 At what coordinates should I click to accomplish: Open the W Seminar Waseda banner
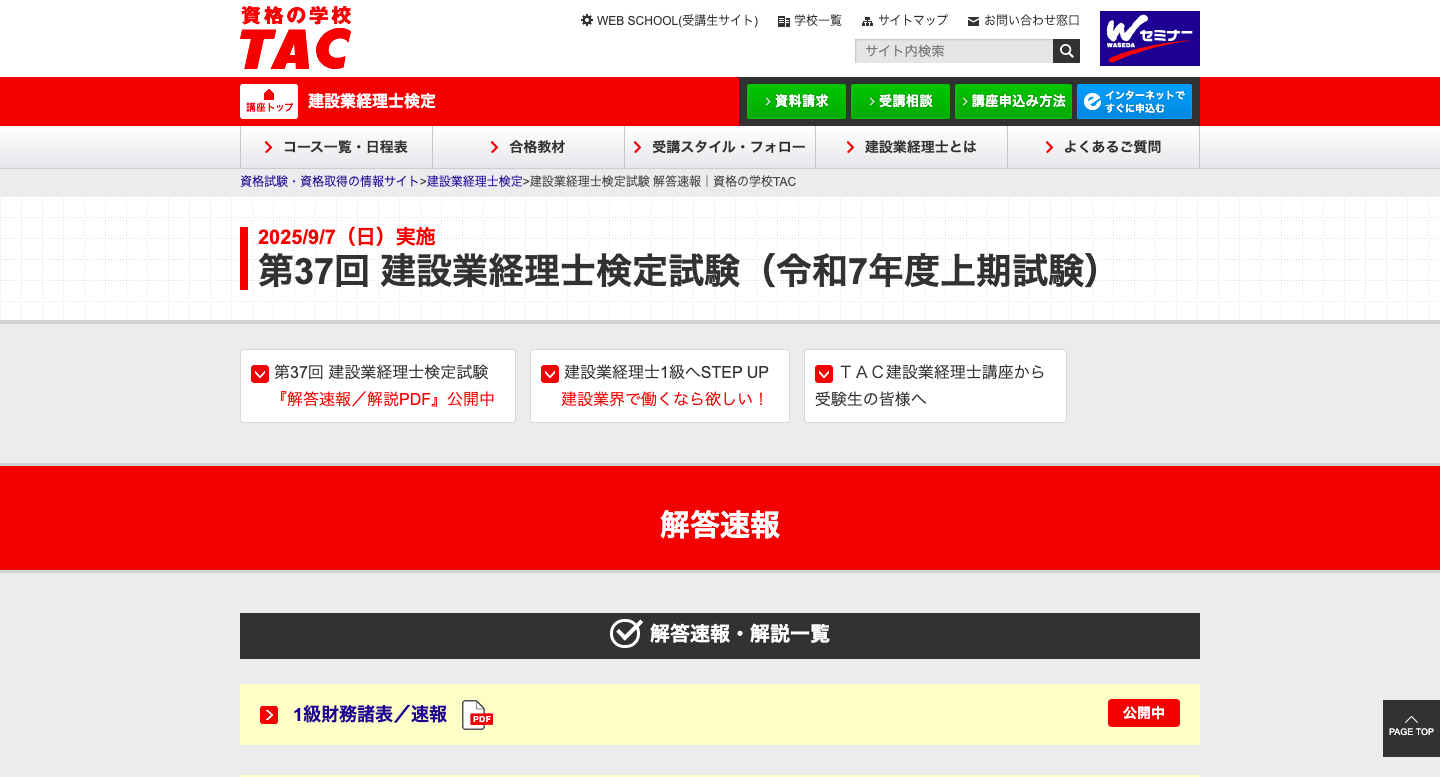pos(1149,39)
